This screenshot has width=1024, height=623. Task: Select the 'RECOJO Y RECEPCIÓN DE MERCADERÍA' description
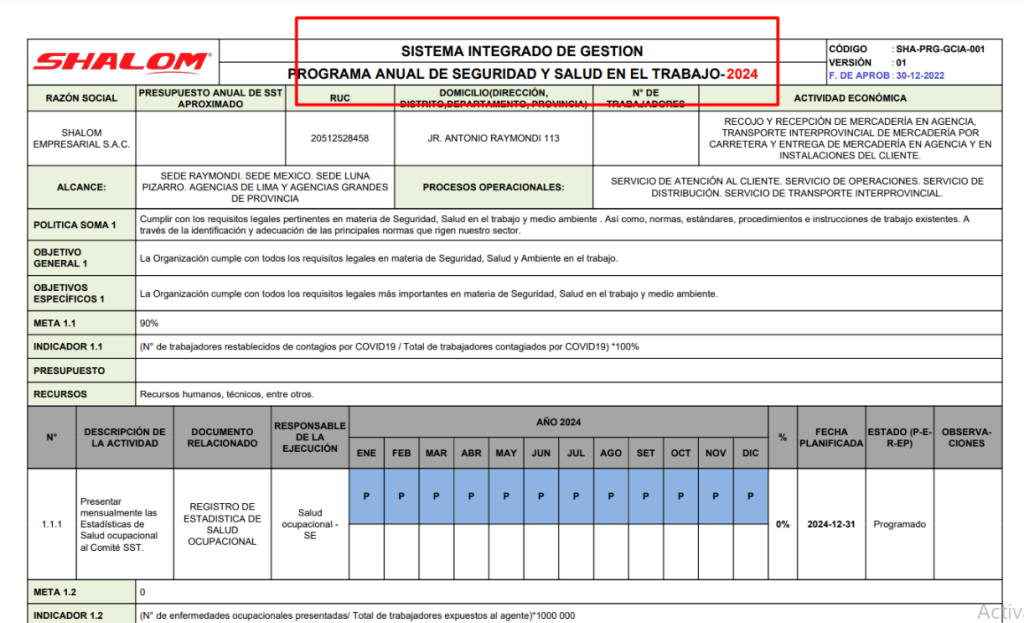[850, 138]
